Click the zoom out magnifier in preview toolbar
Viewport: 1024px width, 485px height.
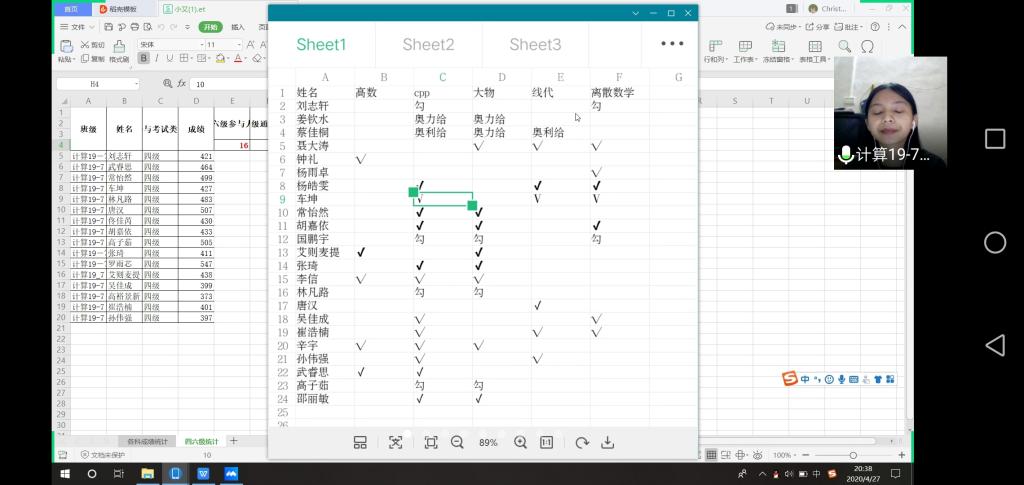click(457, 442)
